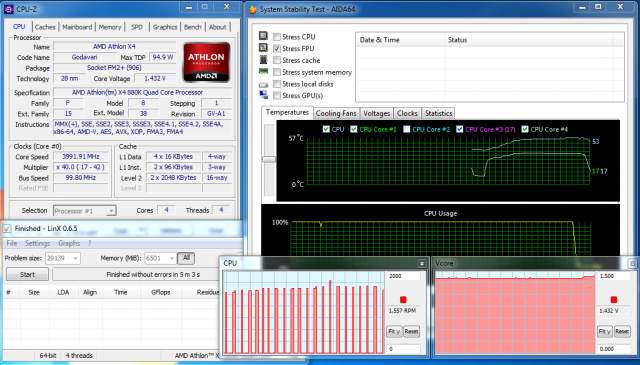Image resolution: width=640 pixels, height=365 pixels.
Task: Close the CPU fan graph gadget
Action: [x=422, y=264]
